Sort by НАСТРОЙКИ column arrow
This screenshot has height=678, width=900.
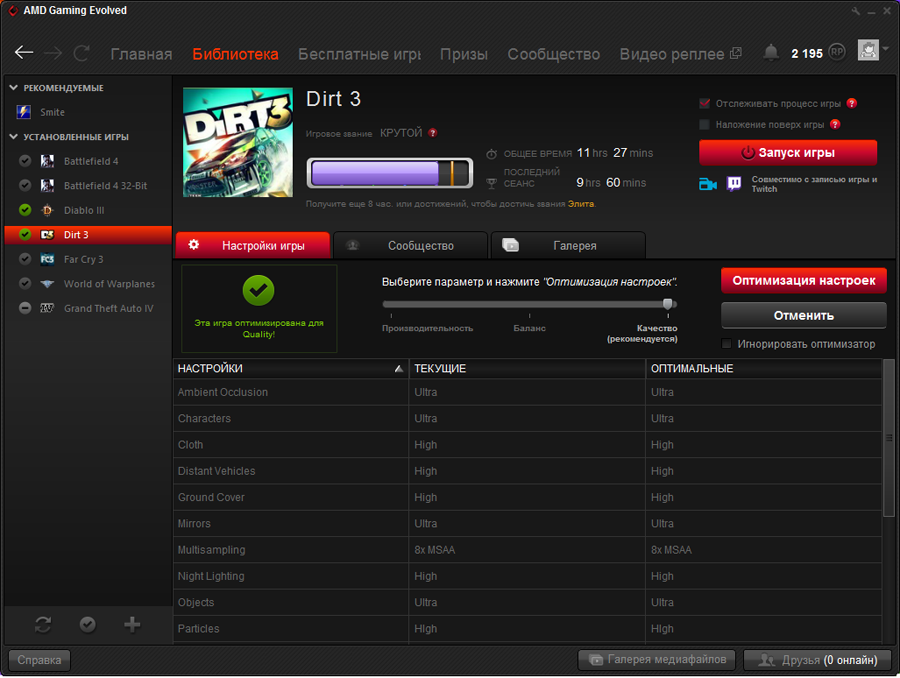coord(399,369)
